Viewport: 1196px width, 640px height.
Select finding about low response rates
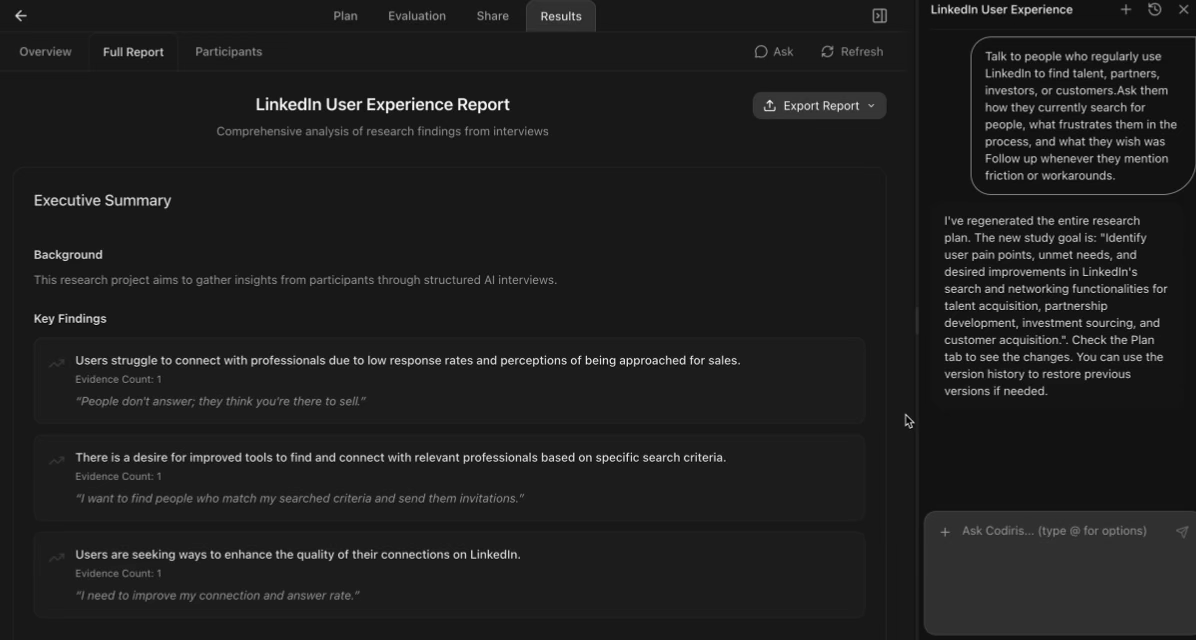tap(407, 360)
